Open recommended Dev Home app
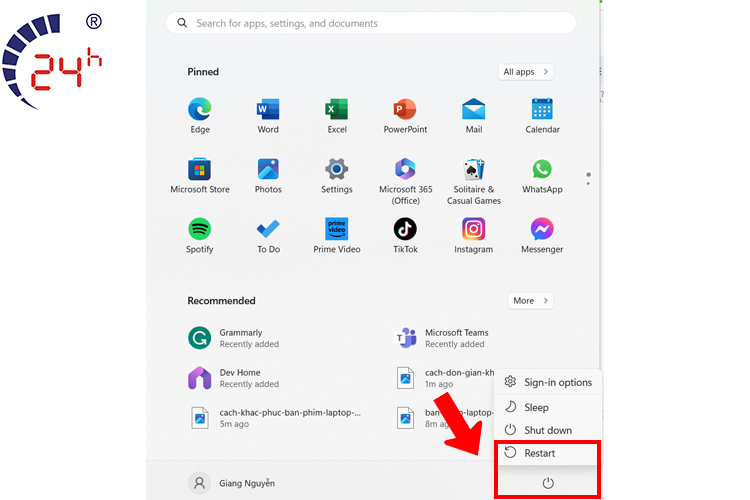 pos(233,378)
